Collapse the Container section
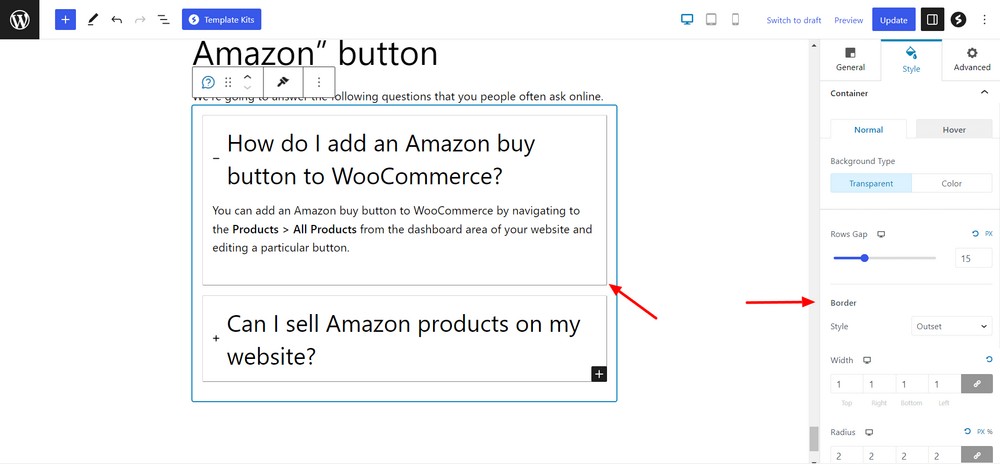The image size is (1000, 464). [x=984, y=93]
